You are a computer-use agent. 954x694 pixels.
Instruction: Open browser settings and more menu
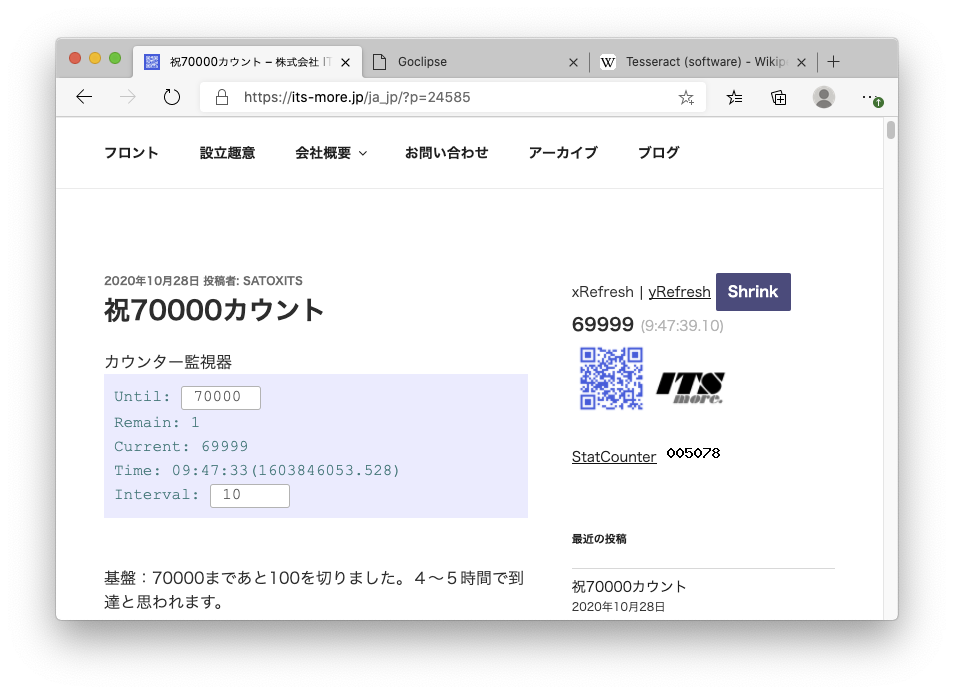coord(869,97)
